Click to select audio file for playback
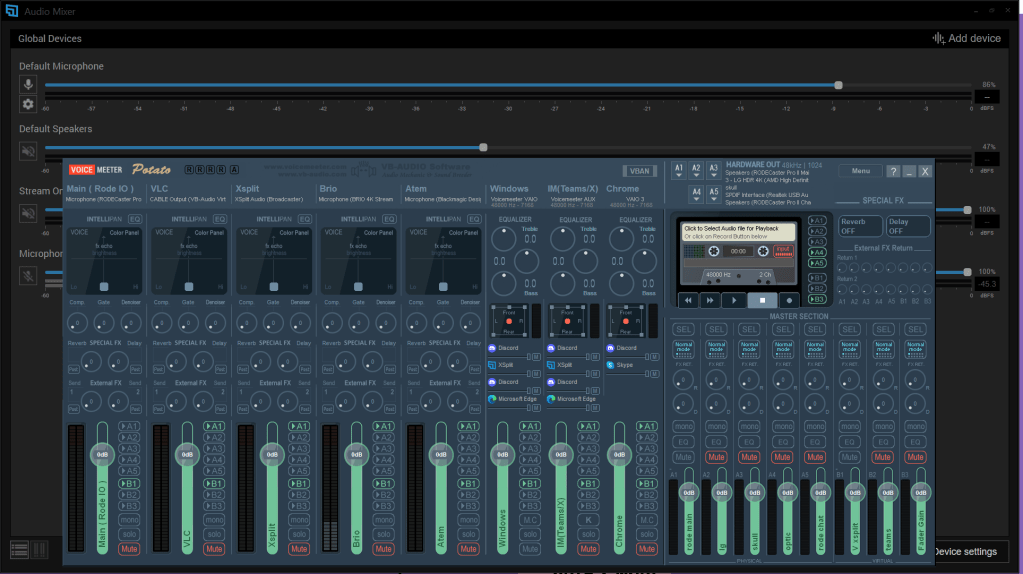The image size is (1023, 574). coord(739,232)
